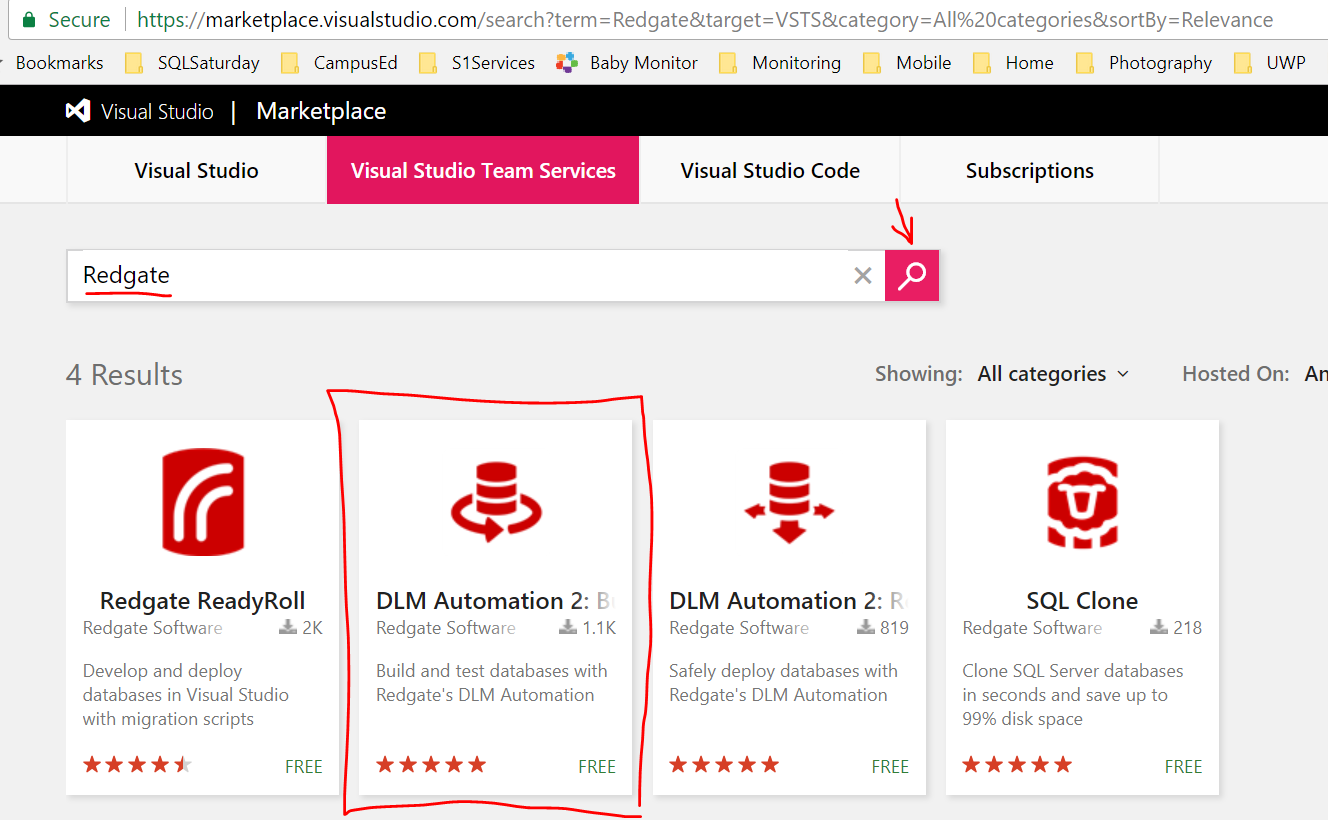The image size is (1328, 820).
Task: Open the Photography bookmark folder
Action: tap(1144, 63)
